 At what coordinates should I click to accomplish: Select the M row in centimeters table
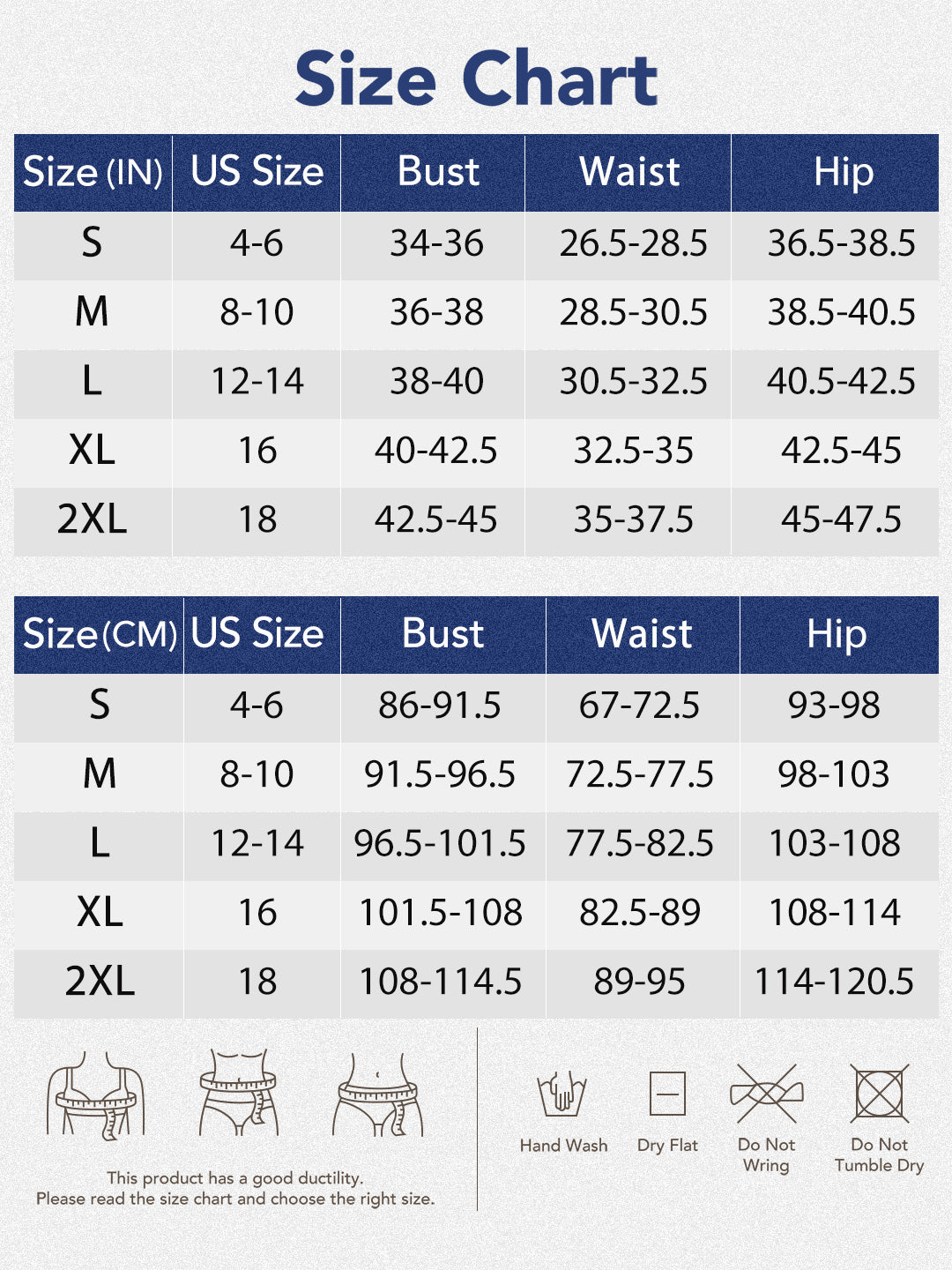tap(100, 774)
